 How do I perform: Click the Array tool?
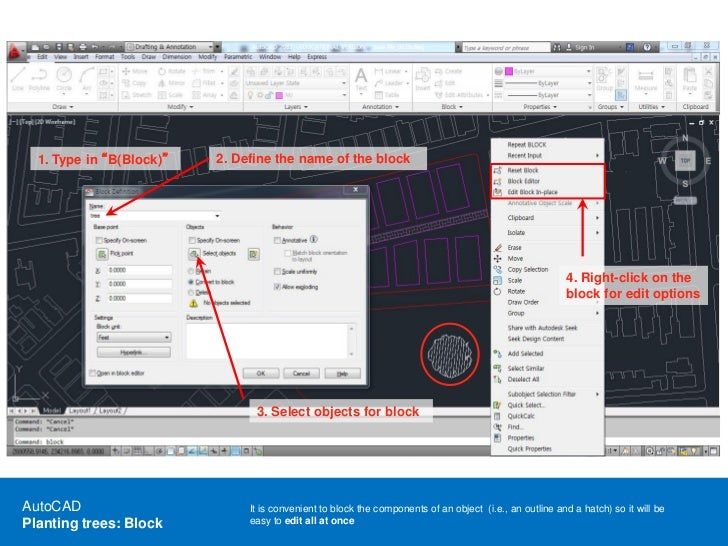(x=205, y=95)
